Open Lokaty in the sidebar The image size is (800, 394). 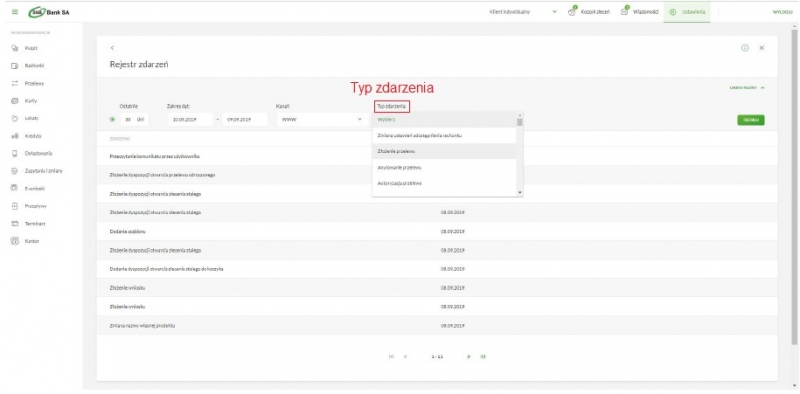(32, 118)
